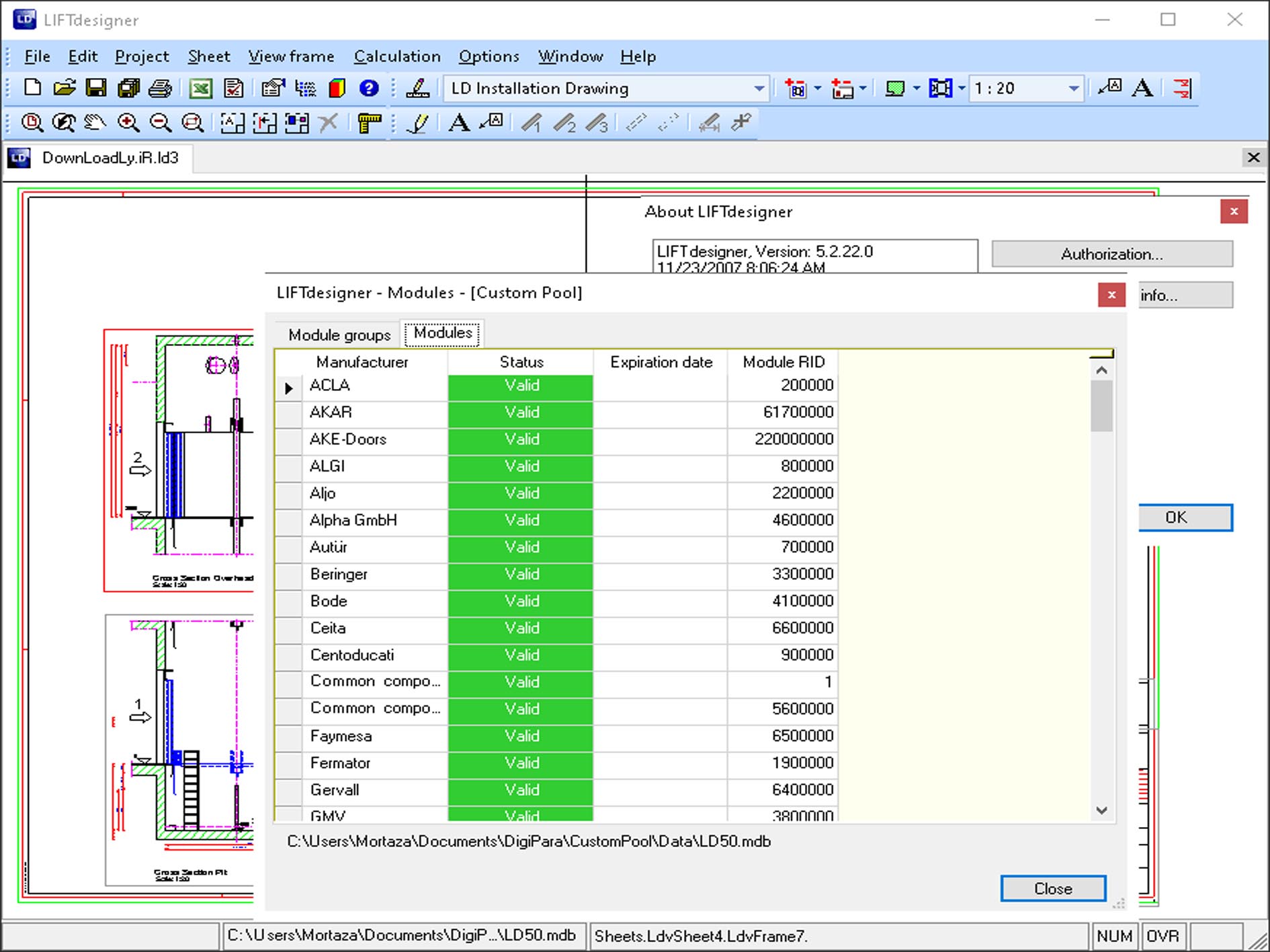The height and width of the screenshot is (952, 1270).
Task: Select the Pan hand tool
Action: [95, 123]
